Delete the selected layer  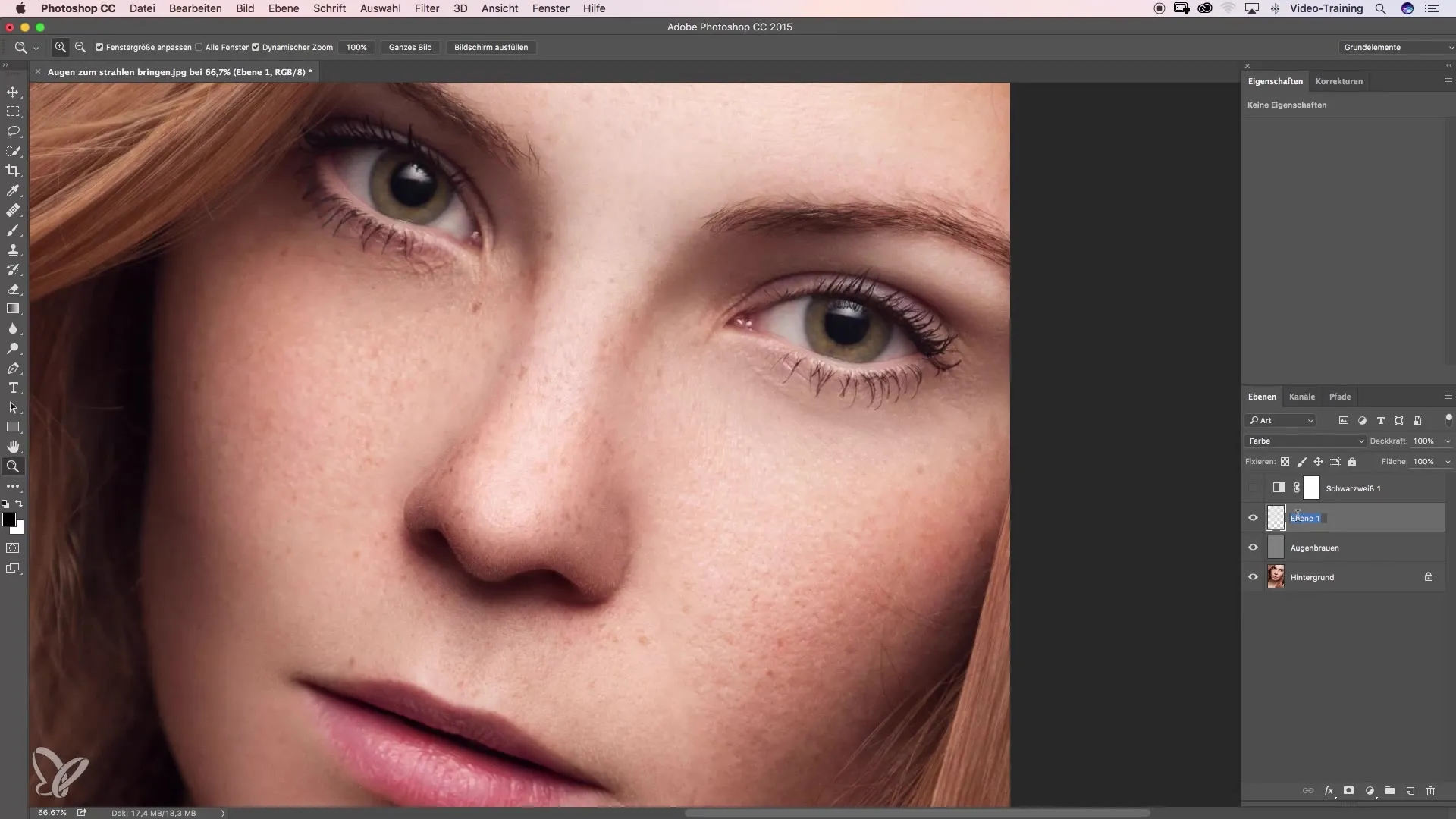click(1431, 791)
